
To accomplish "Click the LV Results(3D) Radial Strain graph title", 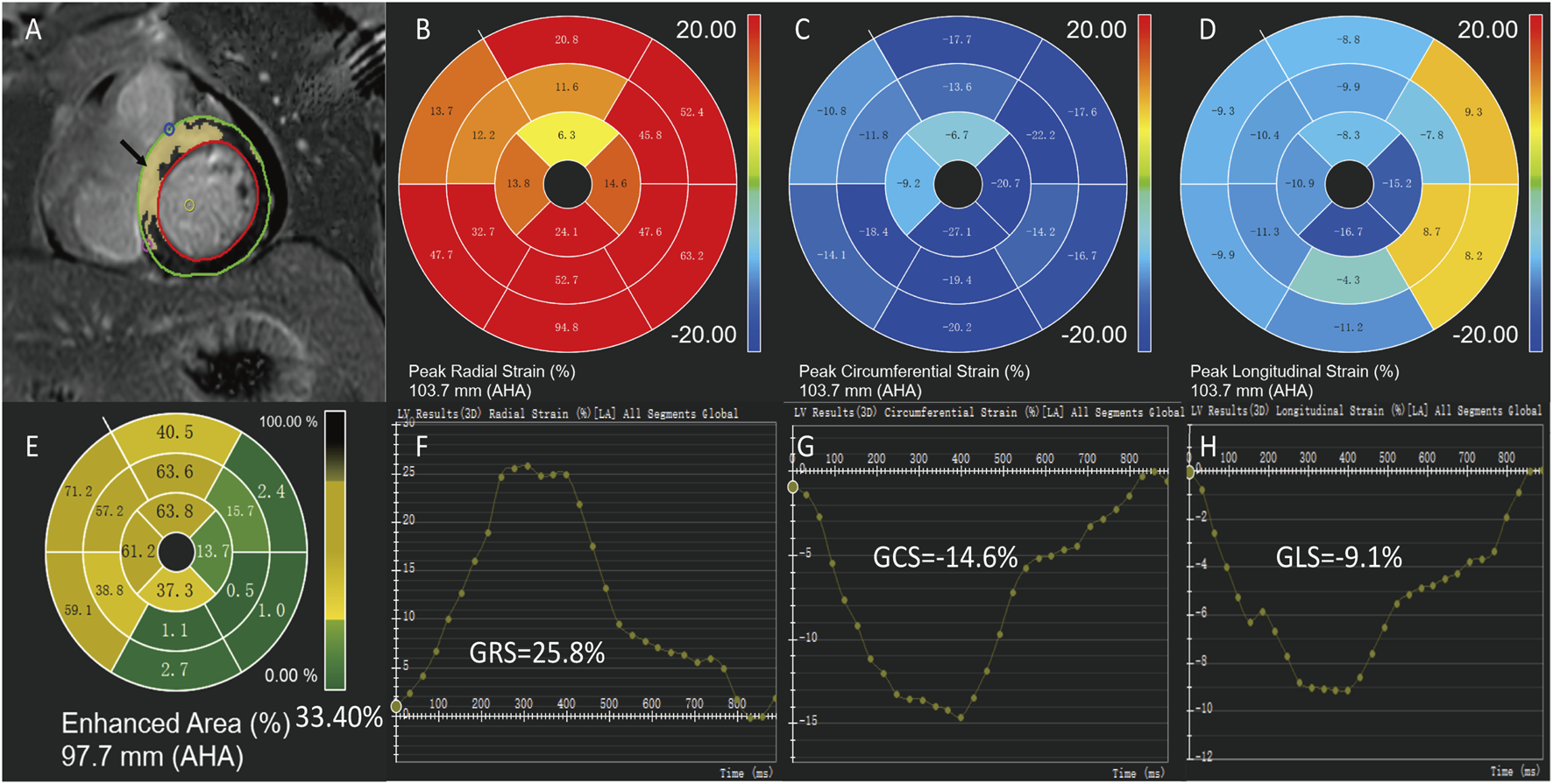I will pos(568,413).
